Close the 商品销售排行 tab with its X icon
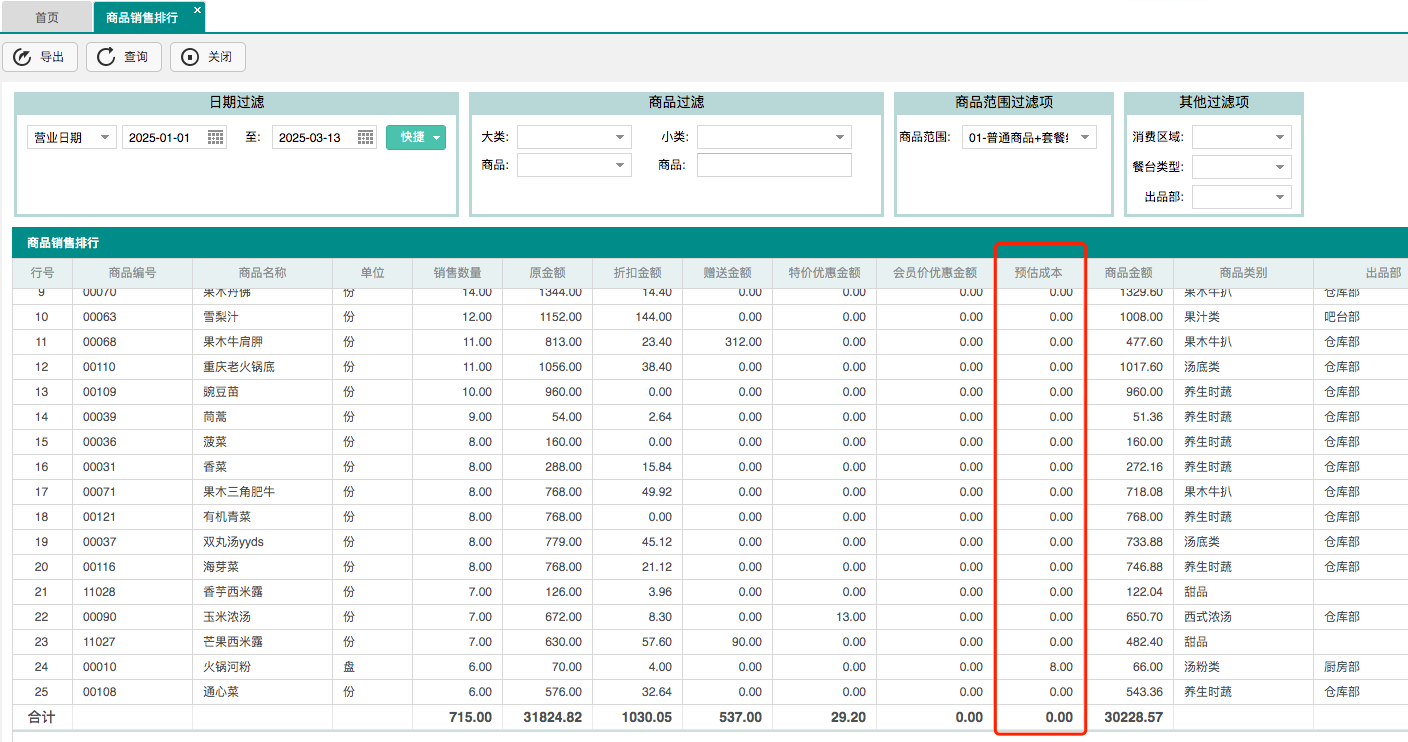 point(196,7)
